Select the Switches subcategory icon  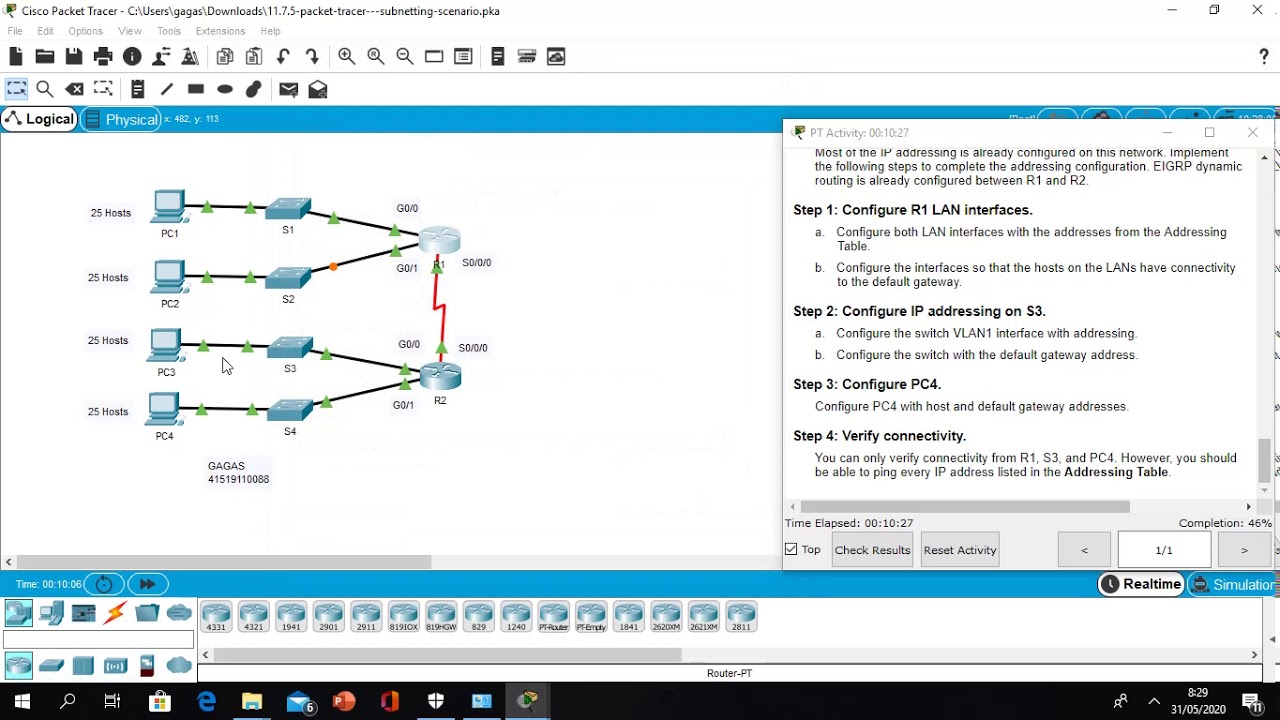tap(51, 665)
